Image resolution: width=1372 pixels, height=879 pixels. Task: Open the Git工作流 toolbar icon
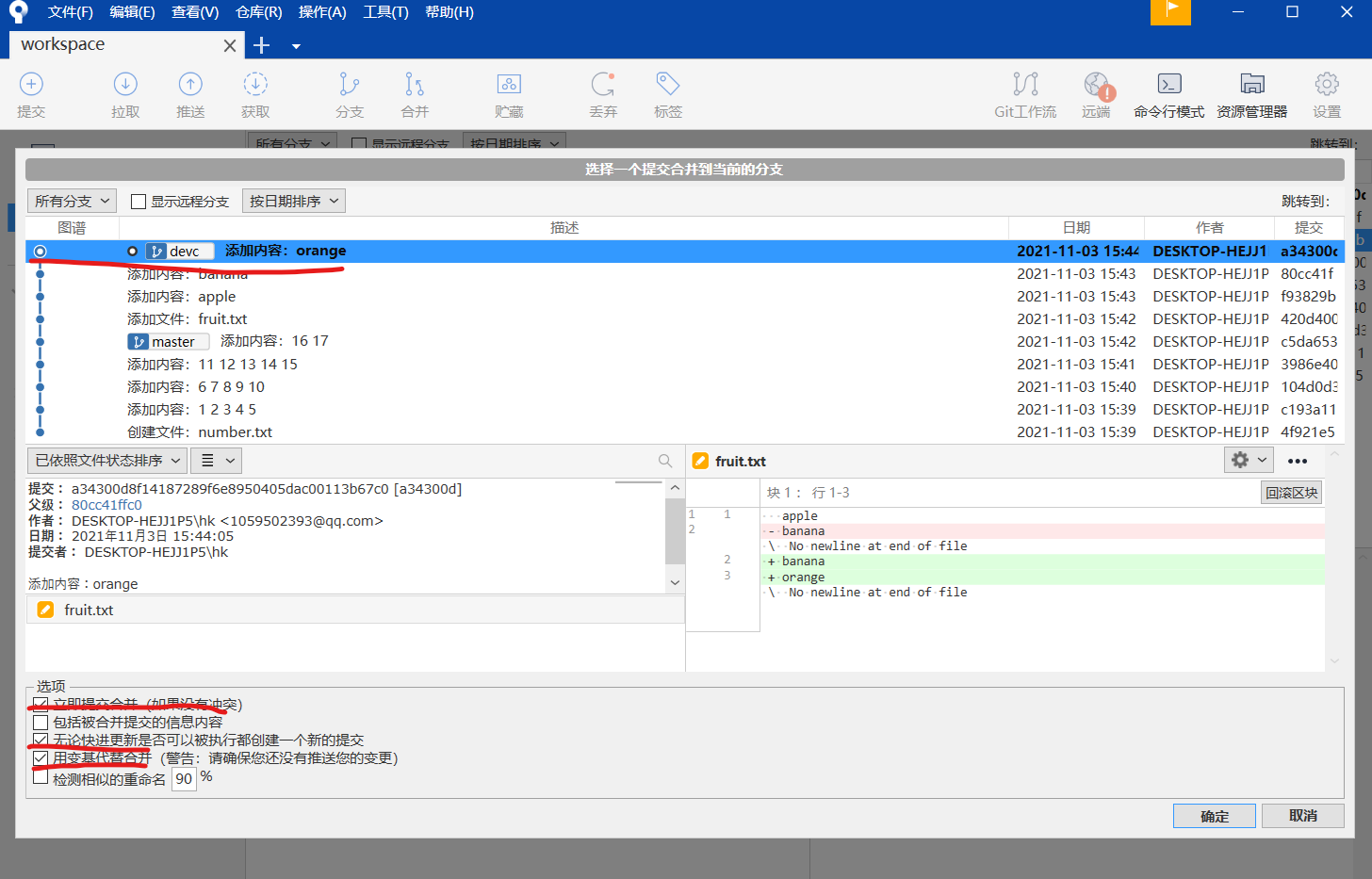tap(1025, 85)
